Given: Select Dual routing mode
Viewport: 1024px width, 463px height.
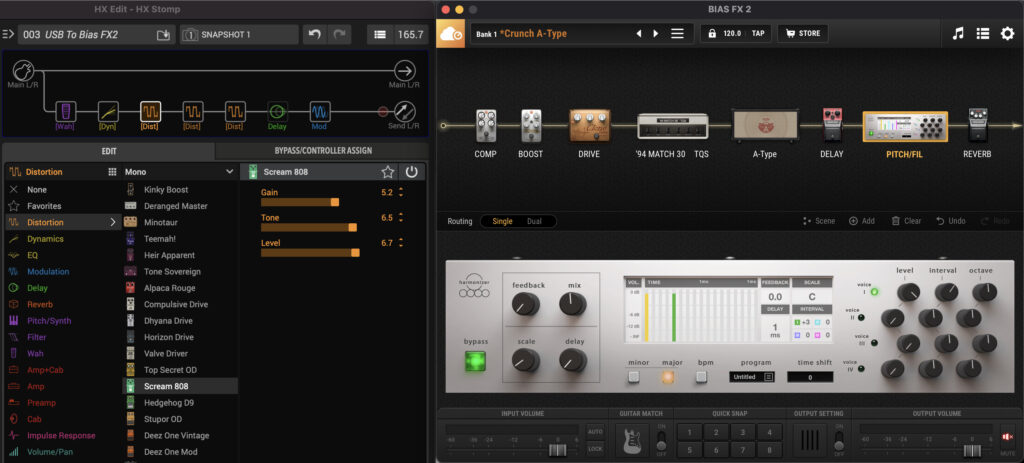Looking at the screenshot, I should [x=534, y=221].
